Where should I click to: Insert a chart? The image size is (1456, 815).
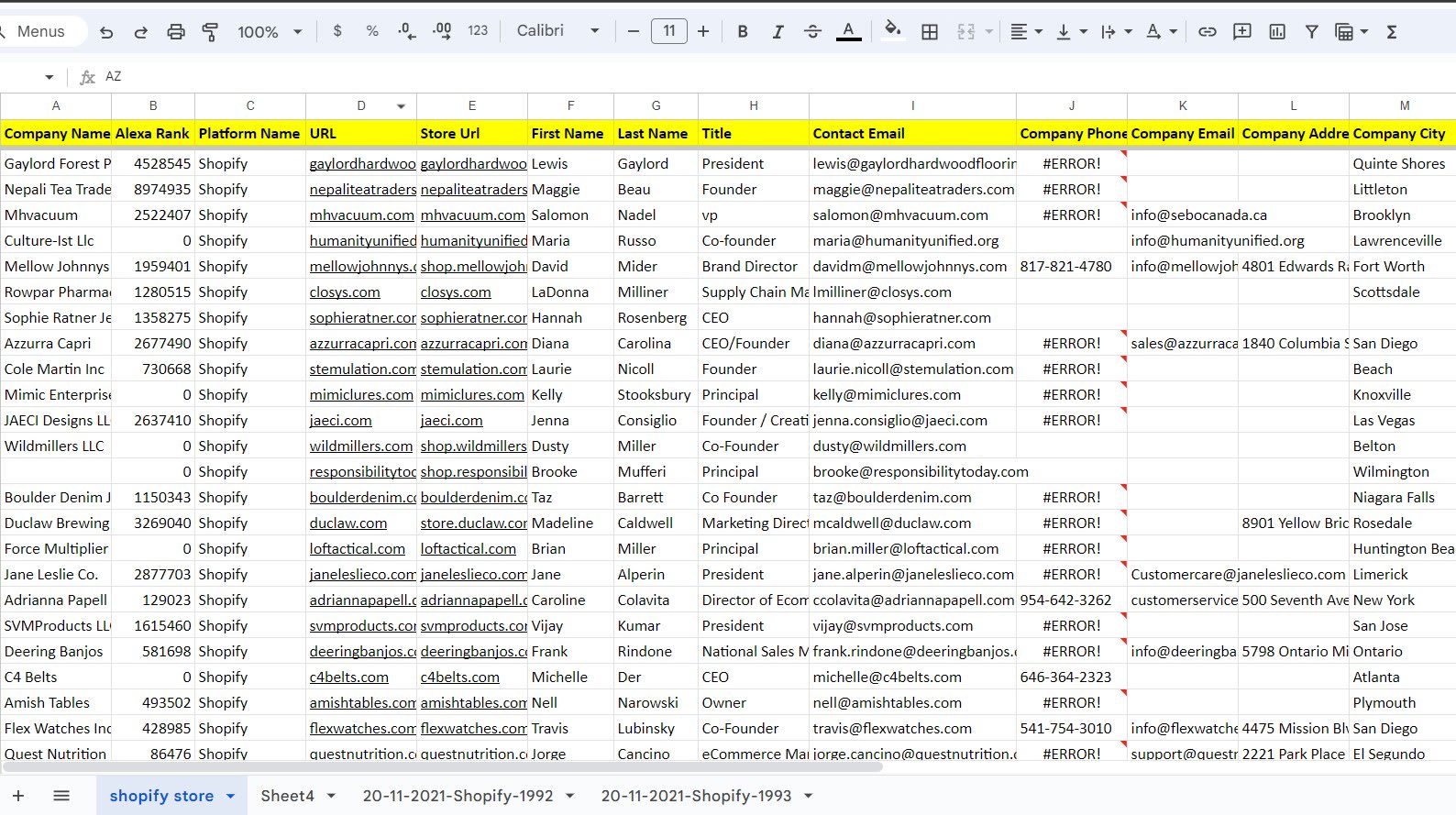1277,31
